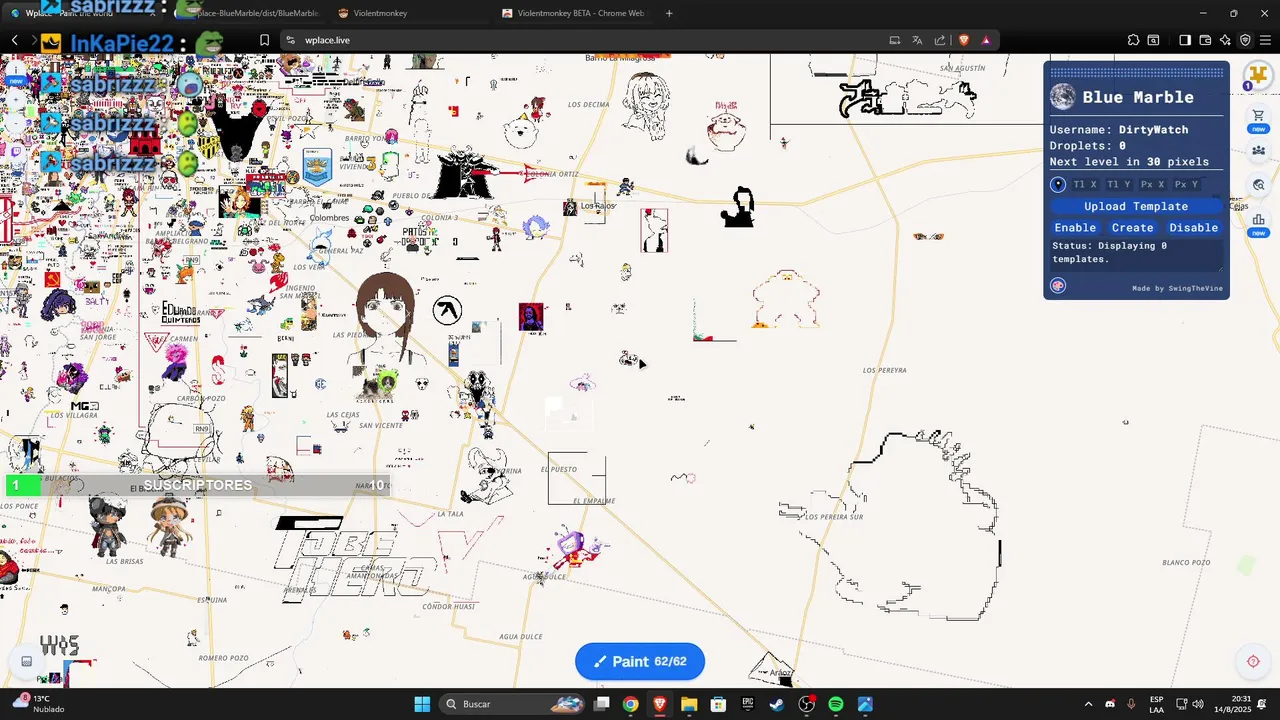This screenshot has height=720, width=1280.
Task: Open a new browser tab
Action: click(669, 13)
